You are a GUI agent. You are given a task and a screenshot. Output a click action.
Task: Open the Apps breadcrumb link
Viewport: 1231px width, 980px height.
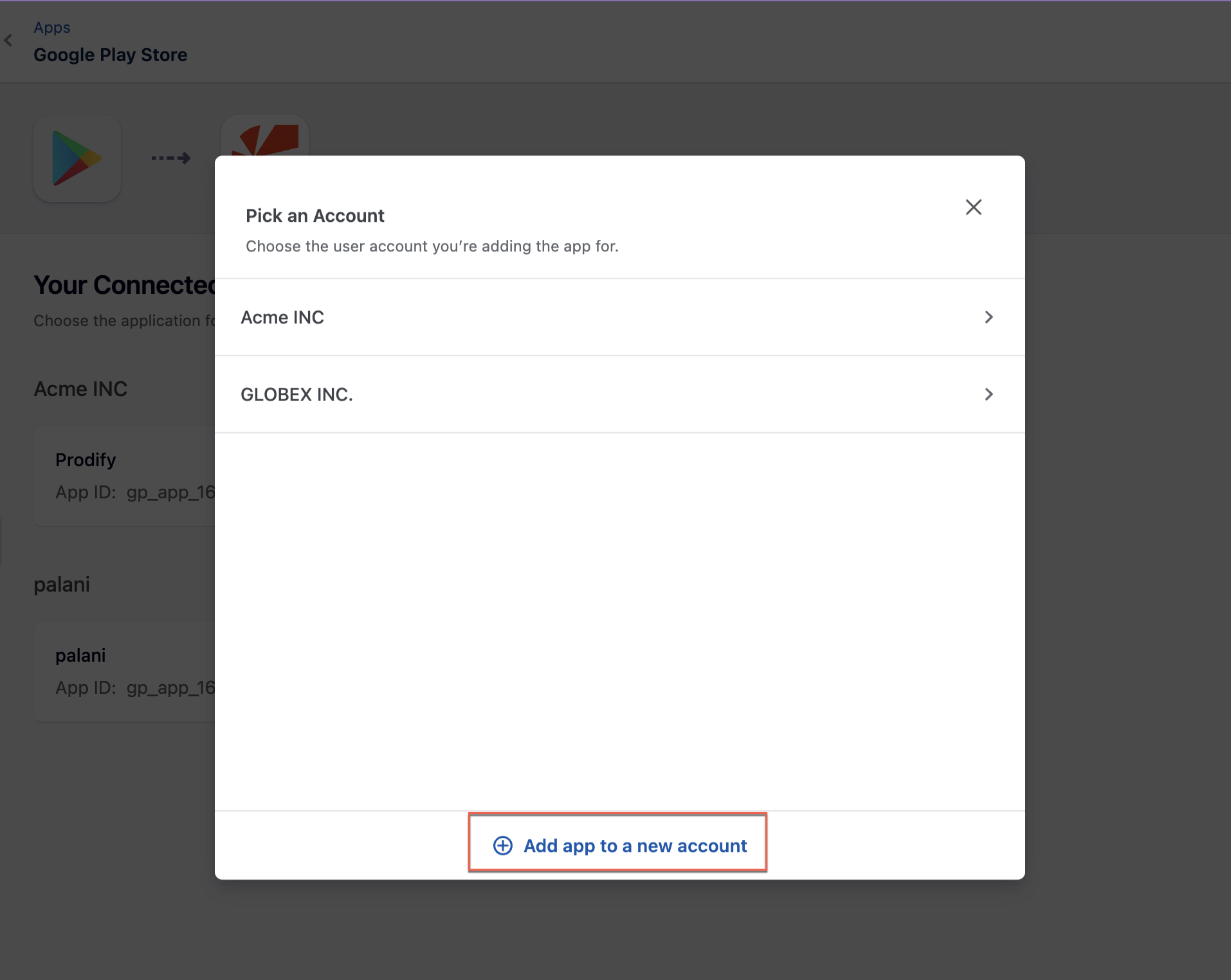(52, 27)
